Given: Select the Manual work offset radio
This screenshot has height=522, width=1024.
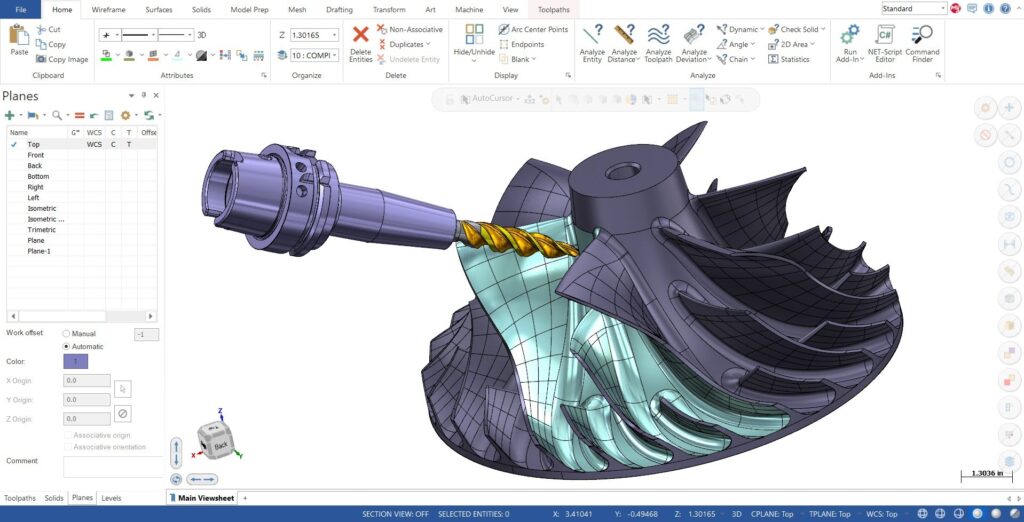Looking at the screenshot, I should [x=66, y=333].
